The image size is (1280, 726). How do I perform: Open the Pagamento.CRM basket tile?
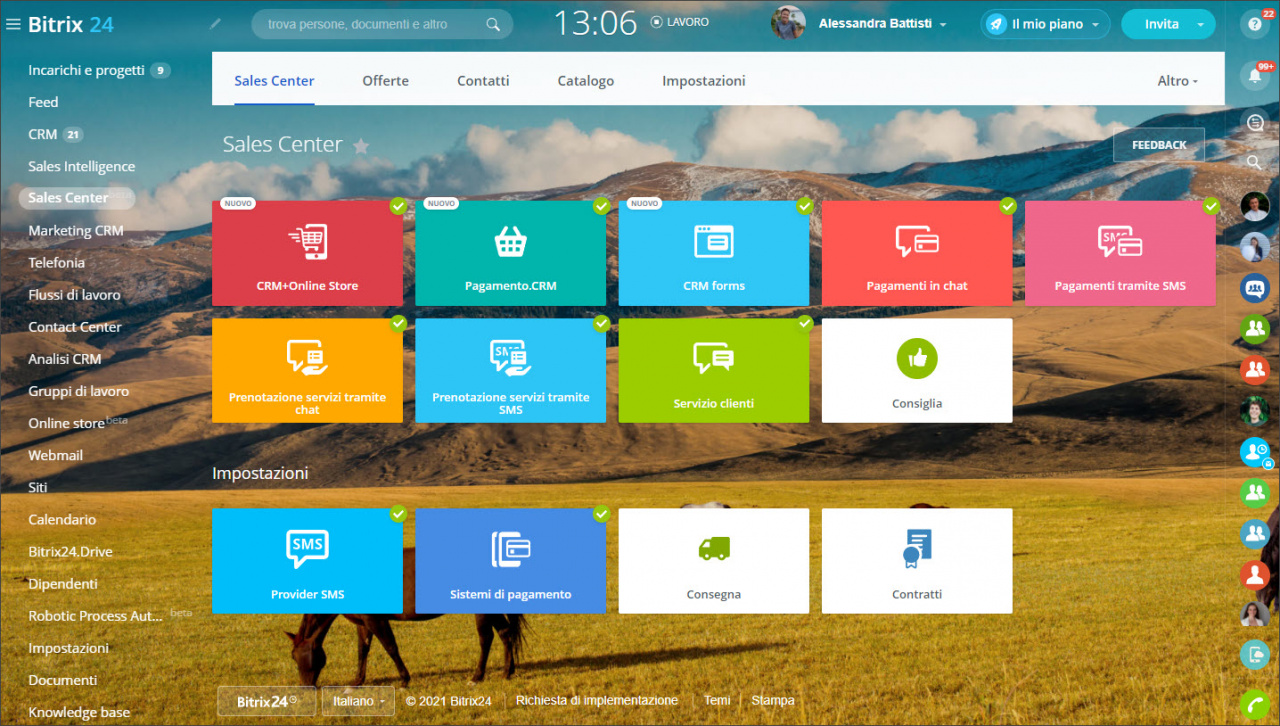click(510, 253)
